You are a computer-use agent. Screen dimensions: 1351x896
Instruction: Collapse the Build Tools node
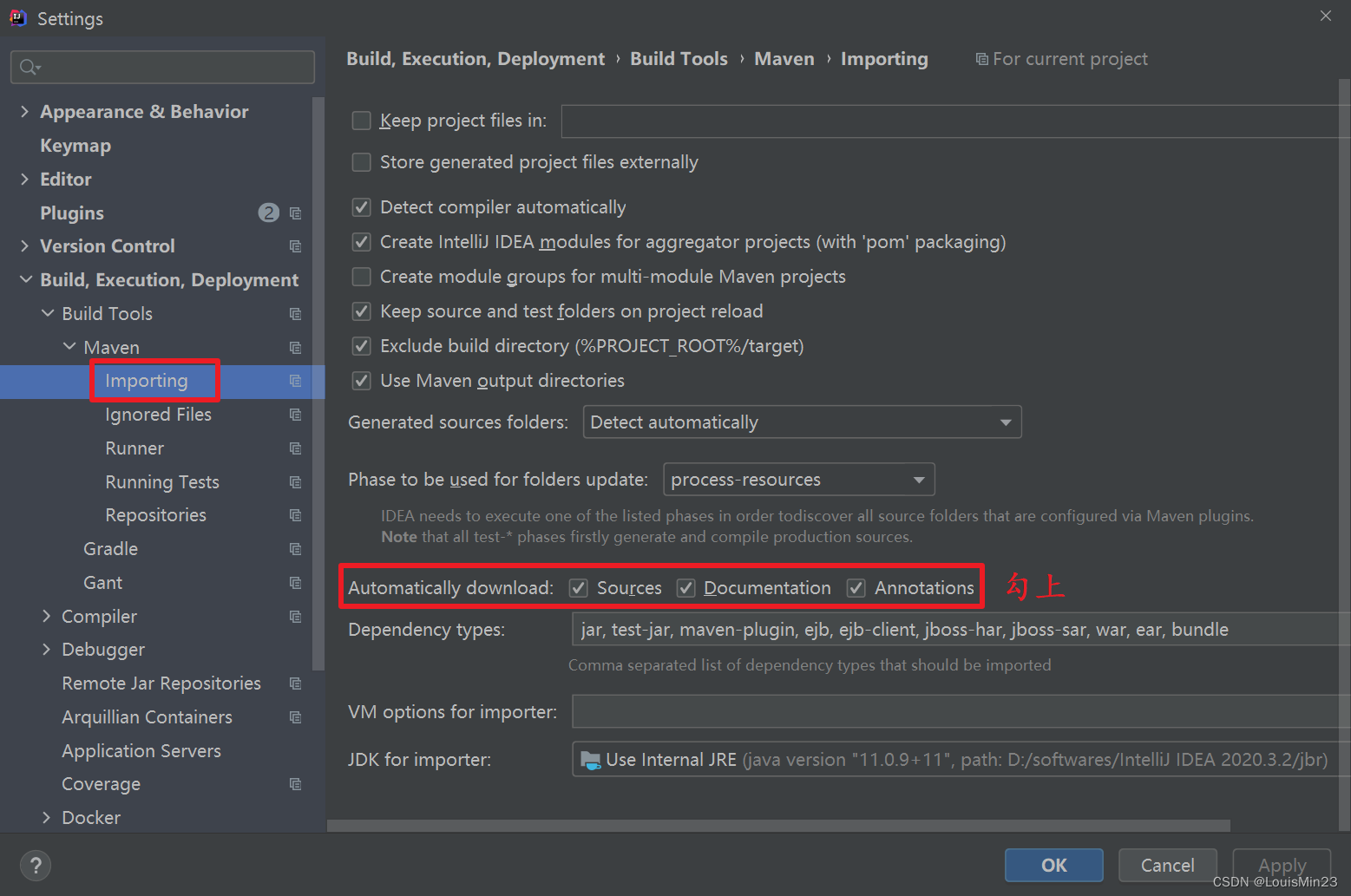pos(48,313)
